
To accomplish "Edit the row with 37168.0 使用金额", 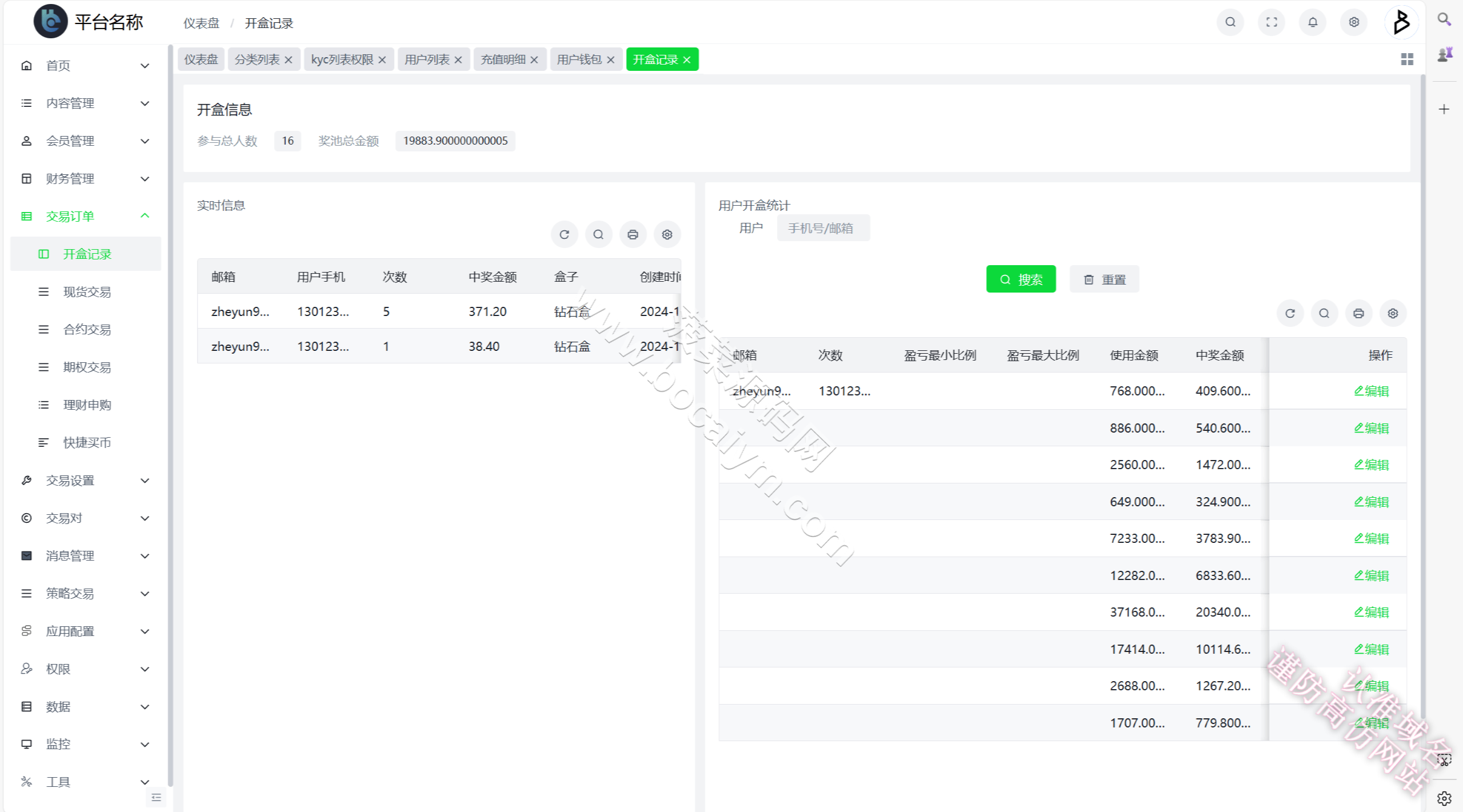I will coord(1372,613).
